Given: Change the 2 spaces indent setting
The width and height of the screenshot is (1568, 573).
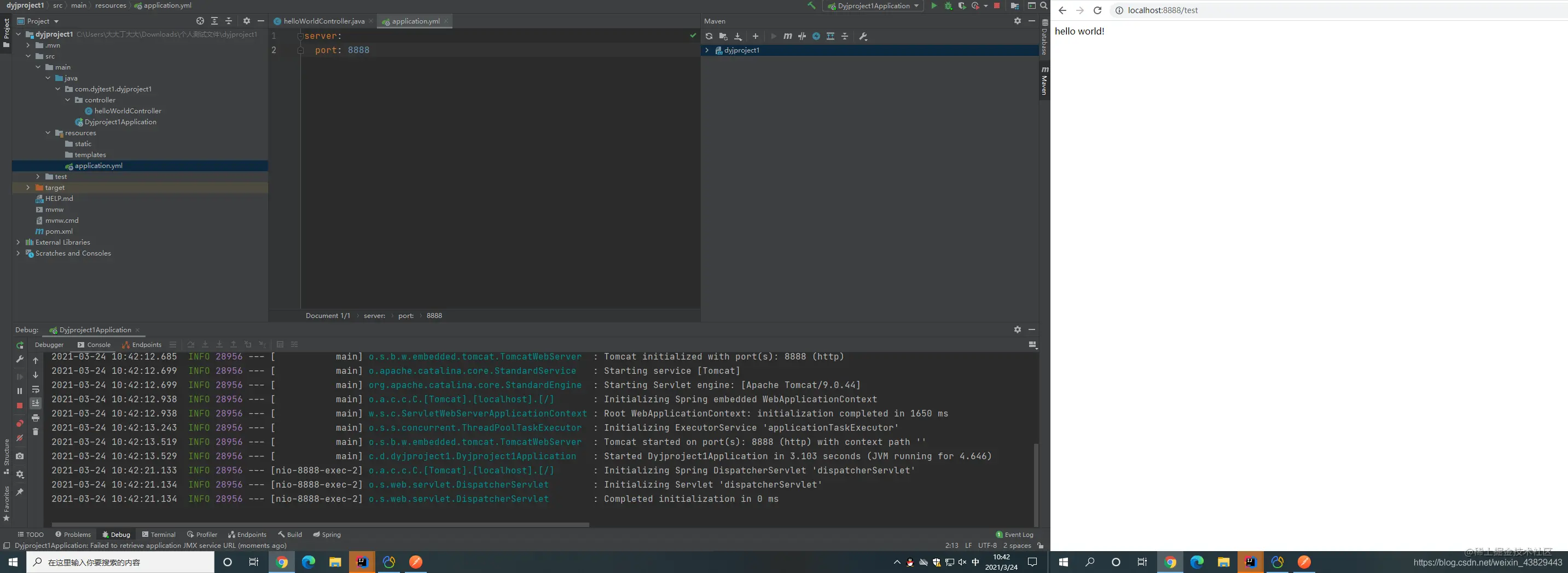Looking at the screenshot, I should pyautogui.click(x=1017, y=546).
